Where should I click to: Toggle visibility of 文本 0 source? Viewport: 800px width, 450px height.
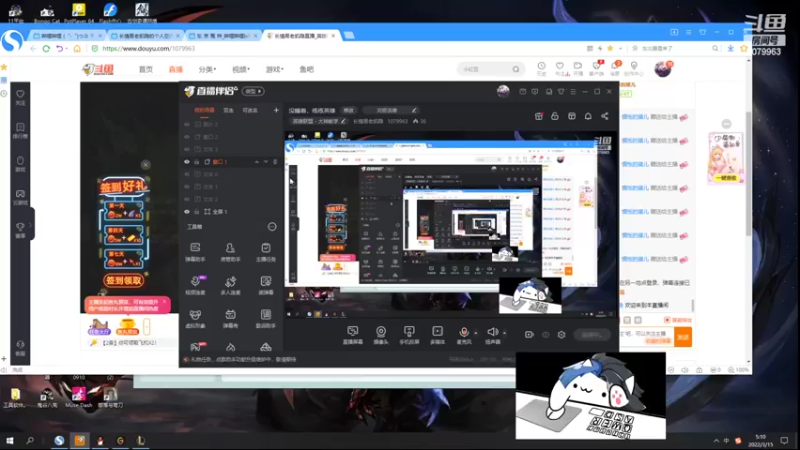187,174
